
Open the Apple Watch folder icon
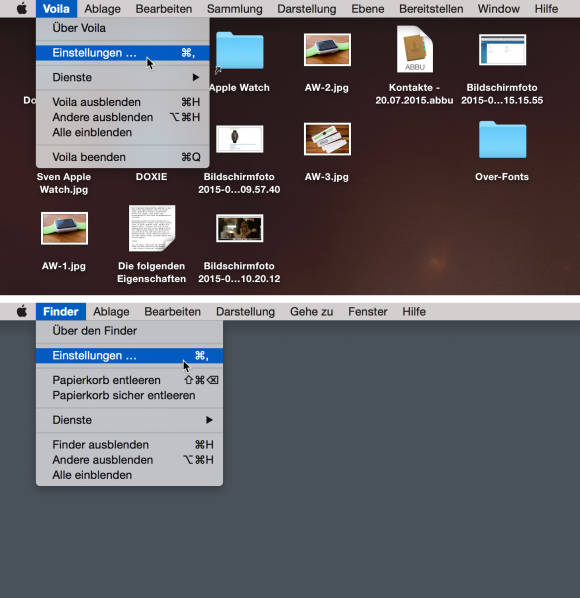pos(239,51)
